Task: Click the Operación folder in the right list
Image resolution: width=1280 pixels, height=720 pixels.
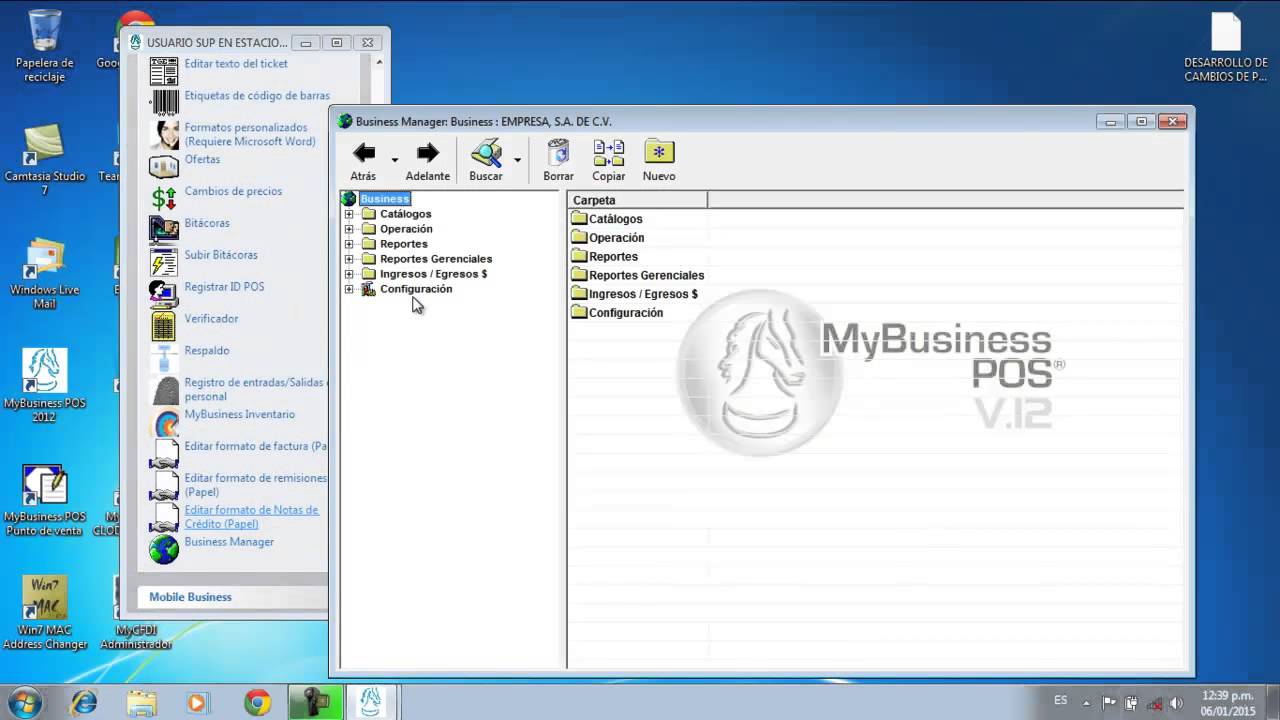Action: point(608,238)
